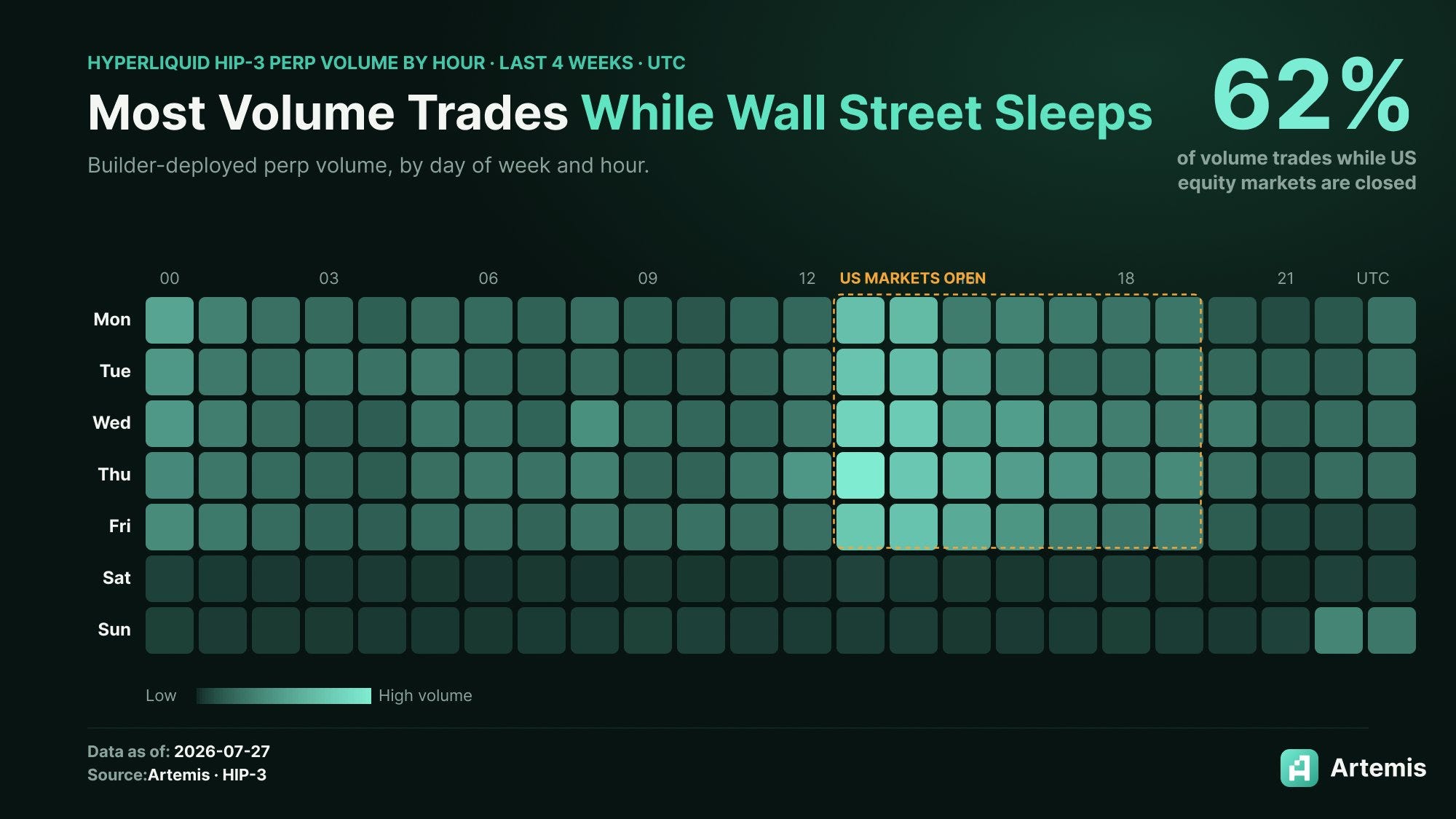The image size is (1456, 819).
Task: Click the data date 2026-07-27
Action: point(222,751)
